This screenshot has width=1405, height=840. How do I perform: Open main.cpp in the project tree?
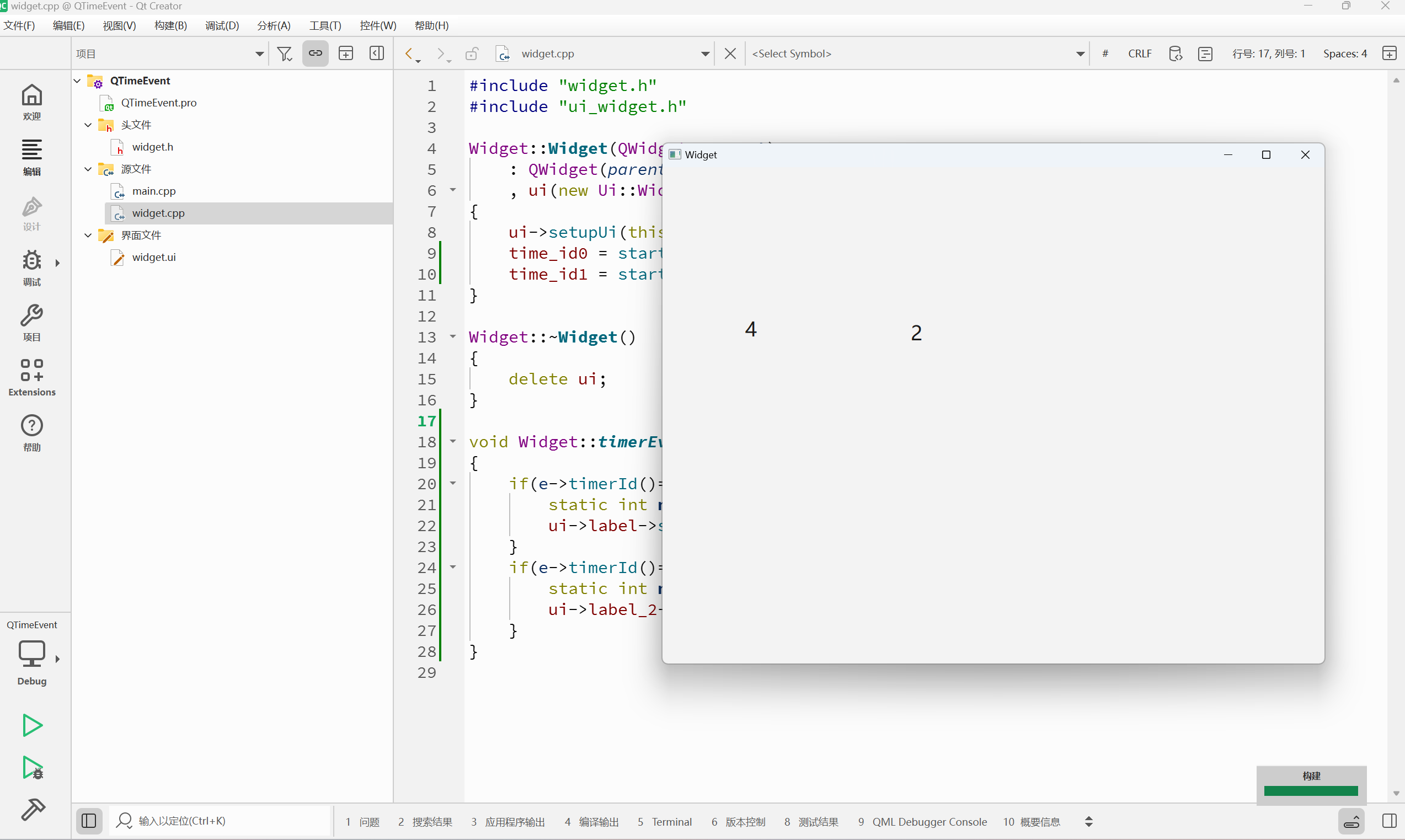tap(153, 191)
